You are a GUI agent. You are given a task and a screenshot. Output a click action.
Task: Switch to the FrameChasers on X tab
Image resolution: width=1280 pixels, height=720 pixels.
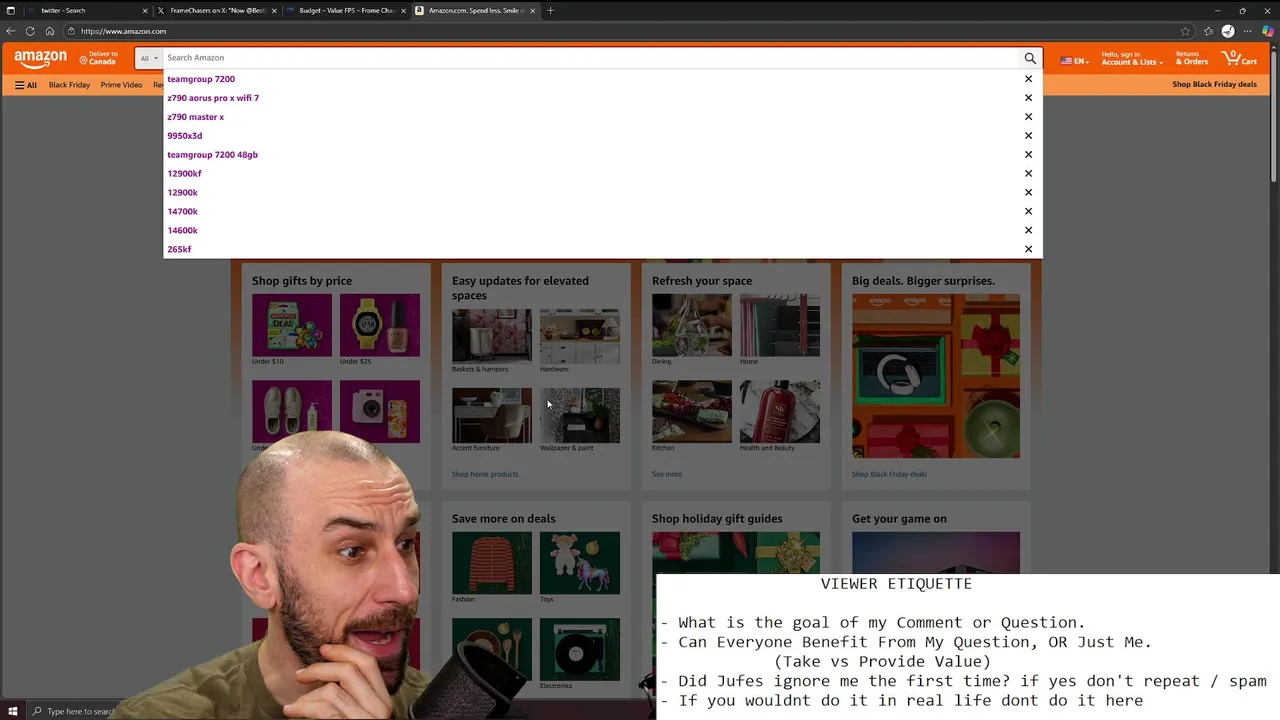click(217, 10)
